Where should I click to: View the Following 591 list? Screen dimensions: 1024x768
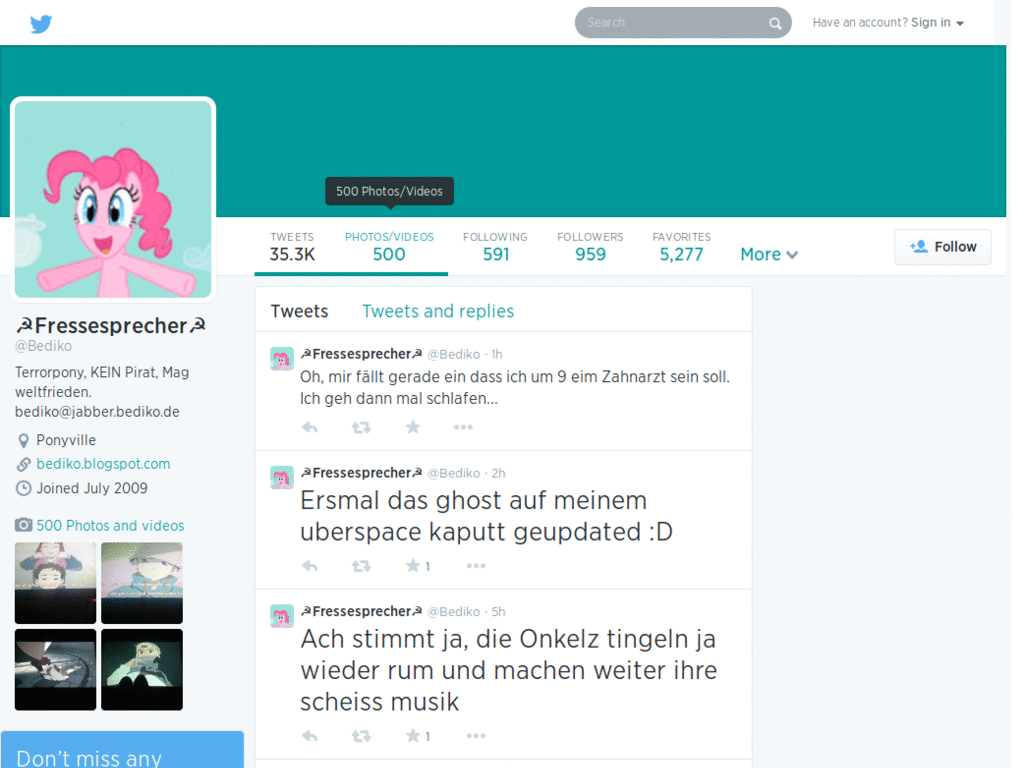point(495,247)
